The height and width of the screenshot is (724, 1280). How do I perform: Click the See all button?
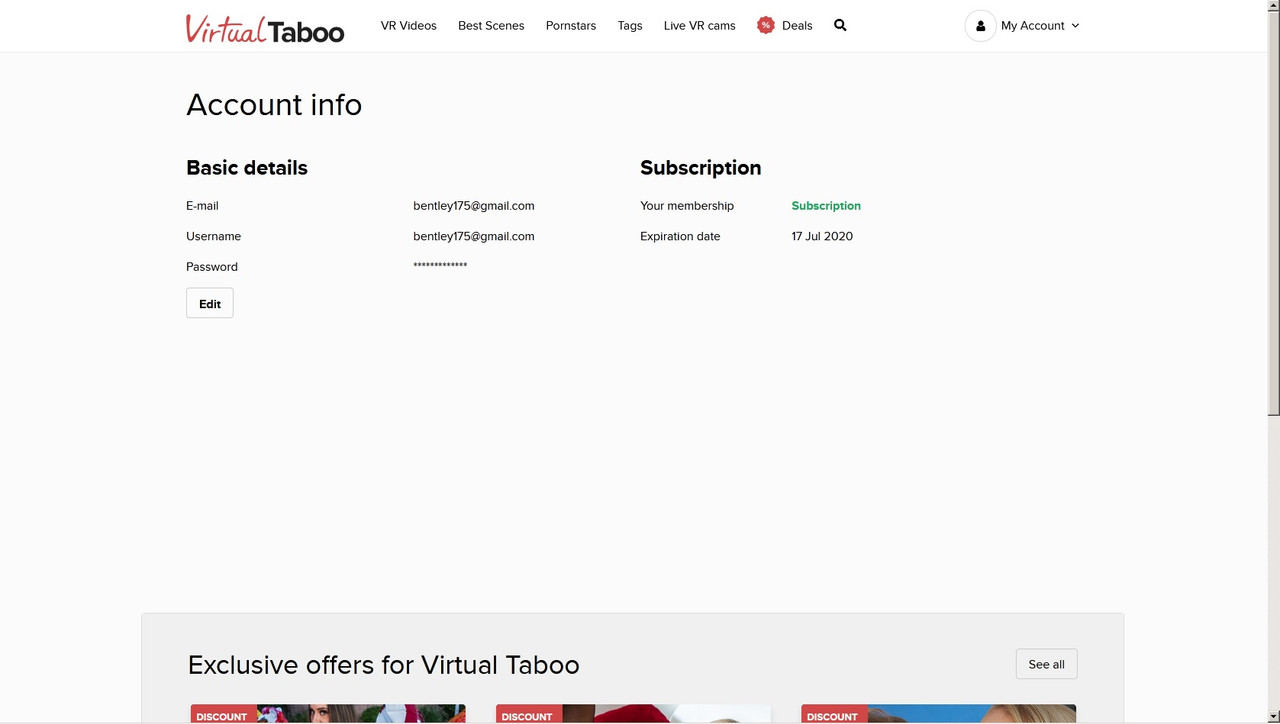point(1046,664)
